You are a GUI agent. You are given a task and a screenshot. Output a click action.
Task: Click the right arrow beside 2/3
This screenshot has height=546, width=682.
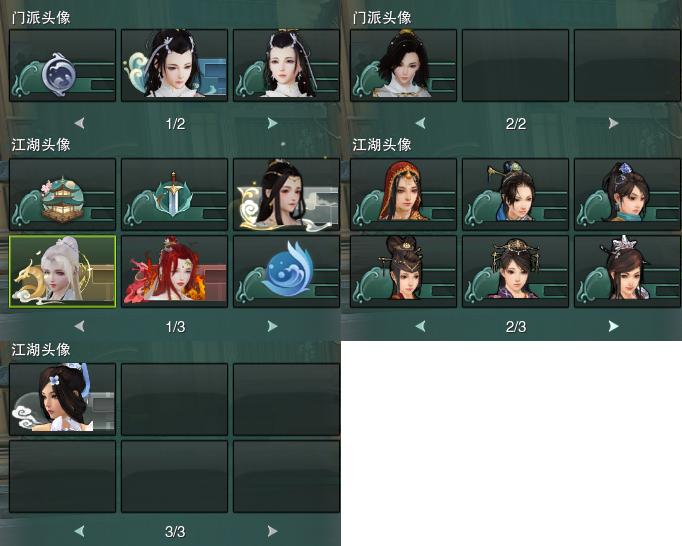tap(613, 326)
